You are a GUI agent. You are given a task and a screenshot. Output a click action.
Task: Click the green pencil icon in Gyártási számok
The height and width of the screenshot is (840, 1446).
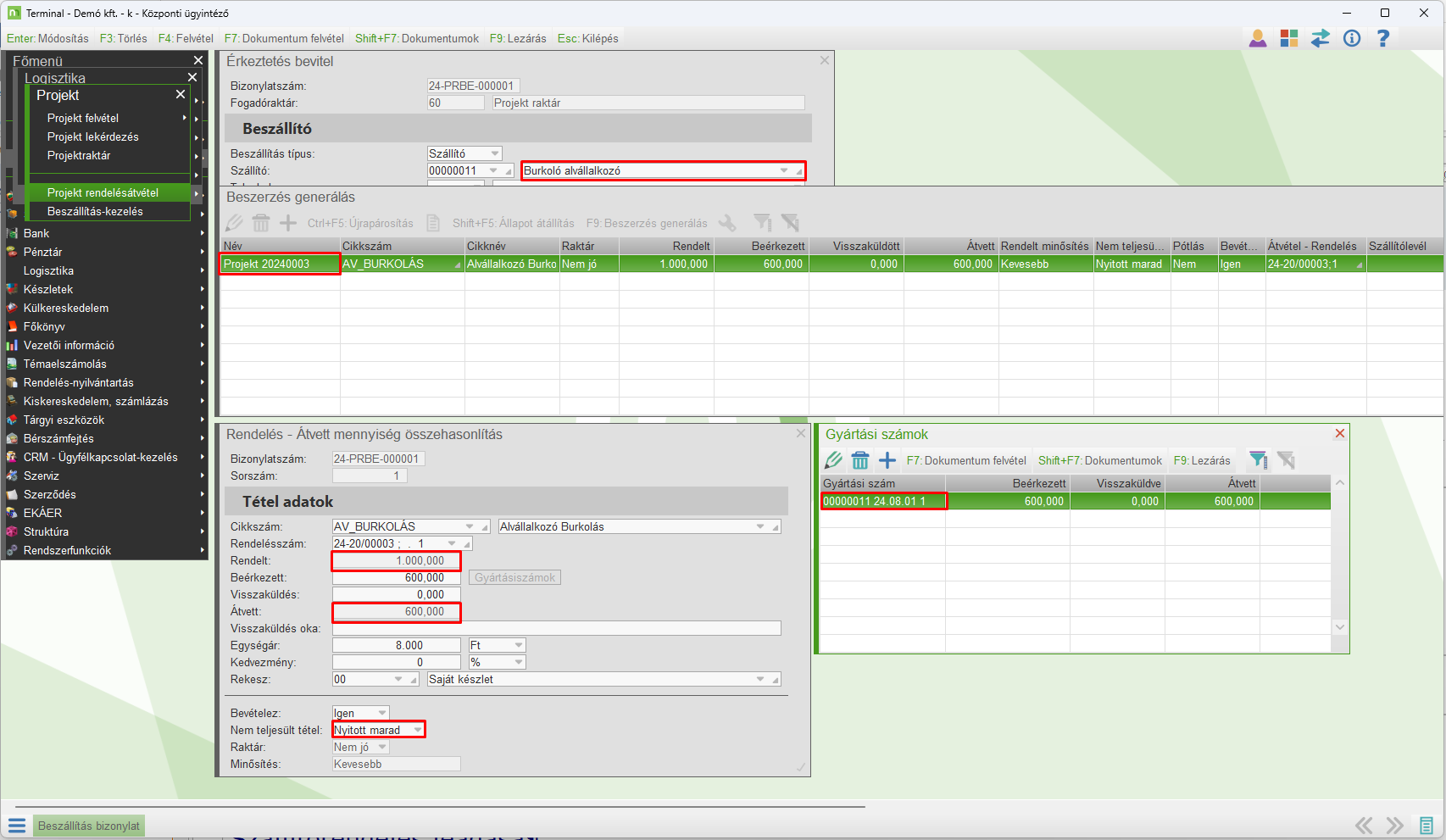(833, 460)
